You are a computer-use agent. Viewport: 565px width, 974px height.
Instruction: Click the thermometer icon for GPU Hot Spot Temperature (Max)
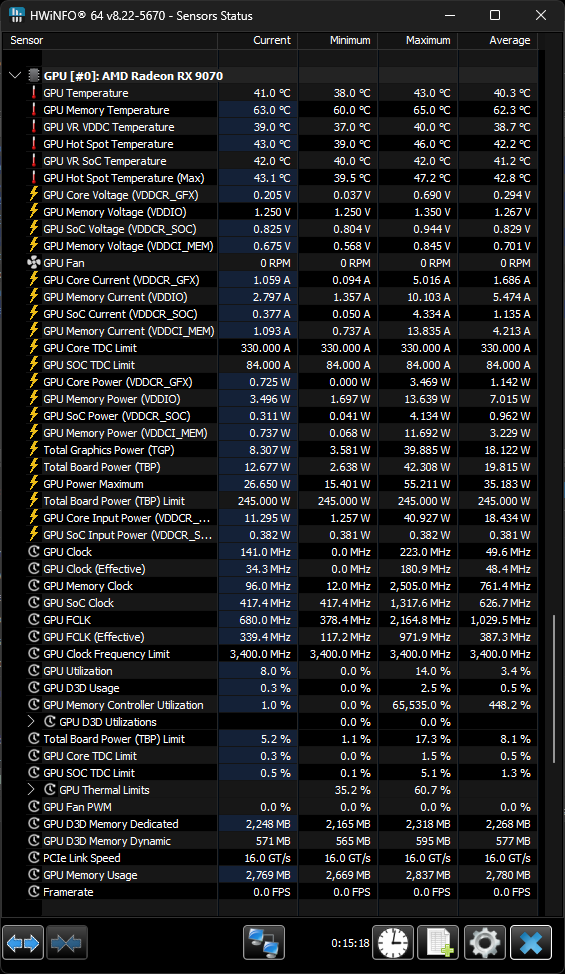pyautogui.click(x=34, y=178)
